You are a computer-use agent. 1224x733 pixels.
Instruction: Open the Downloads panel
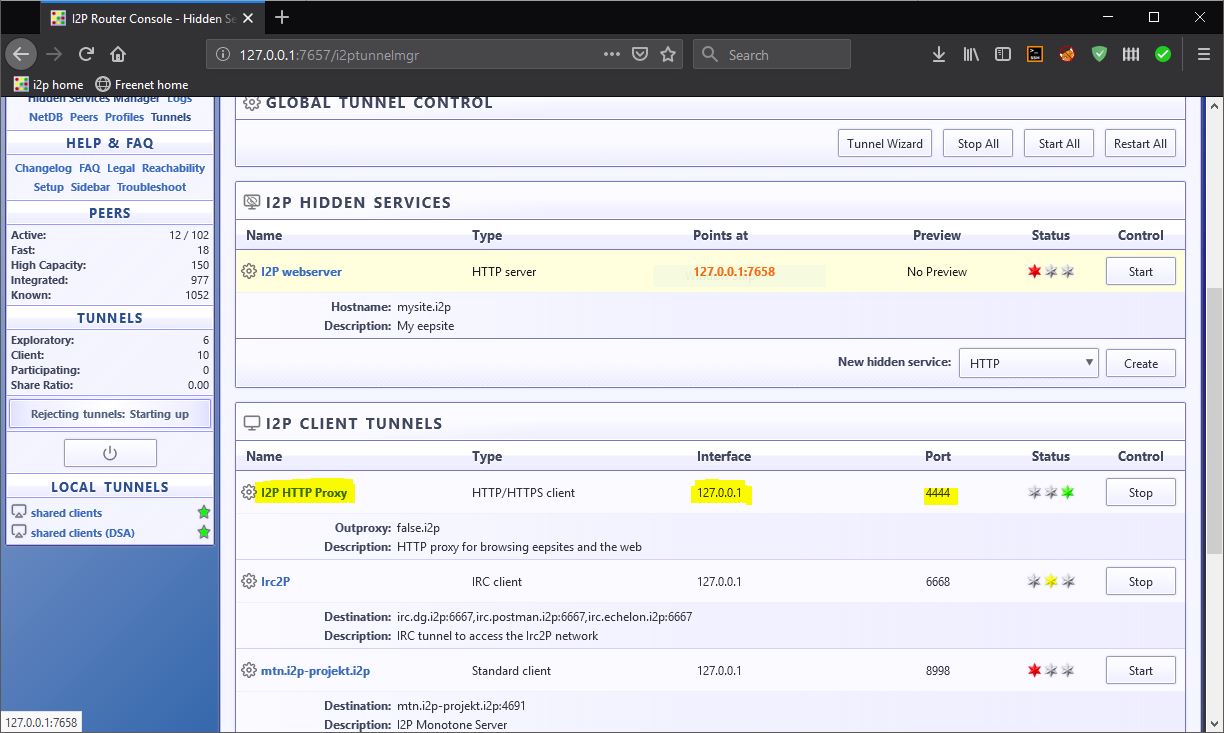(x=938, y=54)
